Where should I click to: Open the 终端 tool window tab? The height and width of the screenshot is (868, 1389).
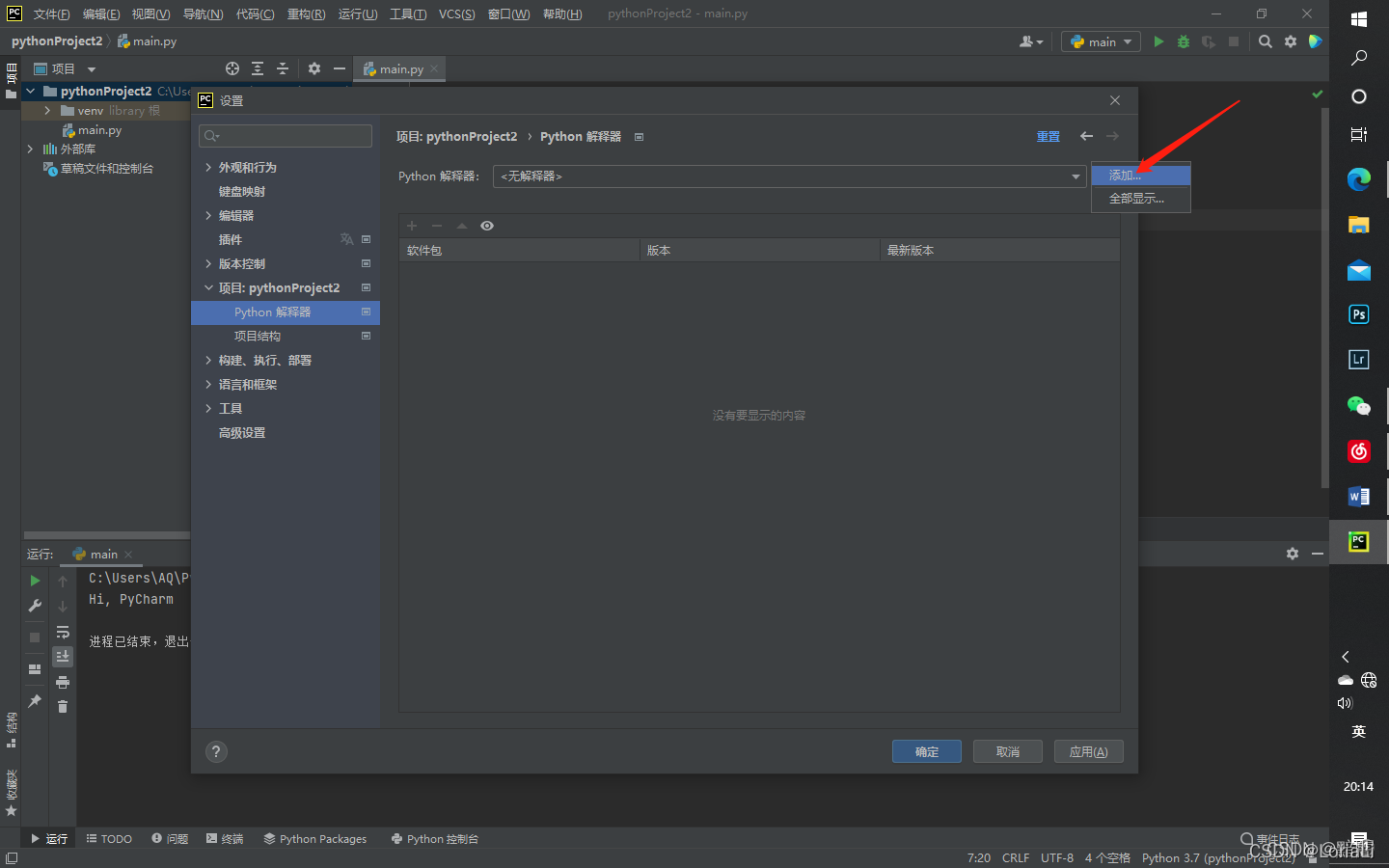tap(225, 838)
